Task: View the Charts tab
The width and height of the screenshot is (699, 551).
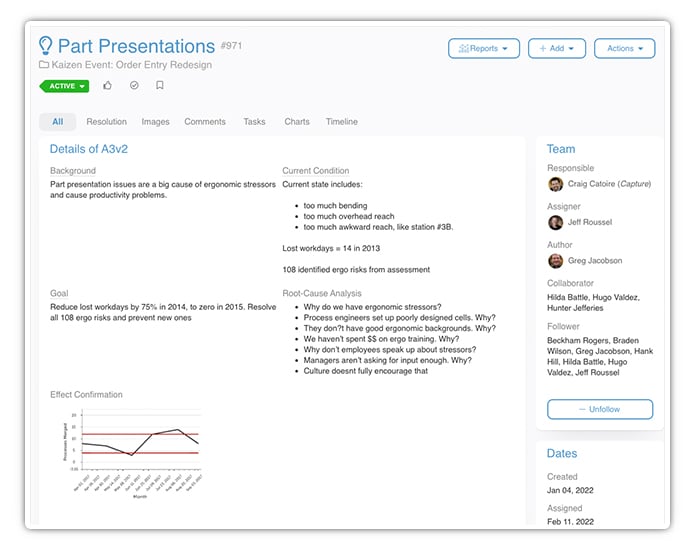Action: pyautogui.click(x=297, y=122)
